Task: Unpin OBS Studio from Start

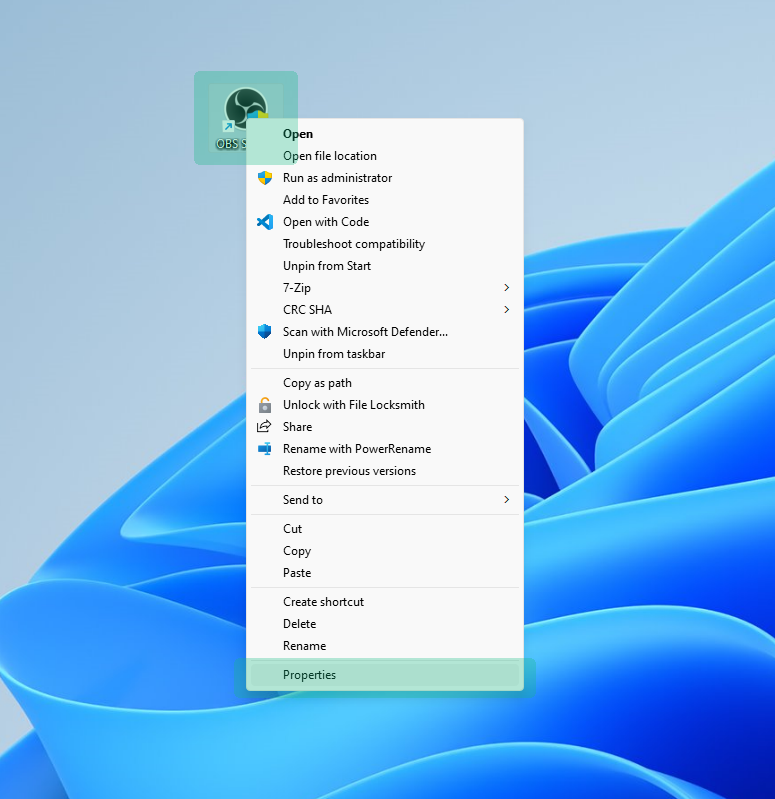Action: click(x=327, y=266)
